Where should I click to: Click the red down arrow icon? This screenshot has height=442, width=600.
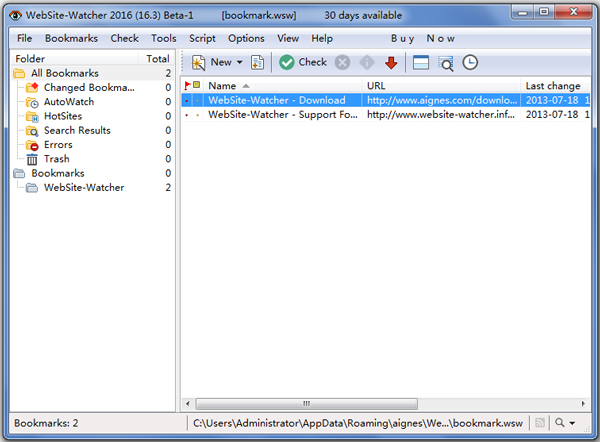coord(391,63)
